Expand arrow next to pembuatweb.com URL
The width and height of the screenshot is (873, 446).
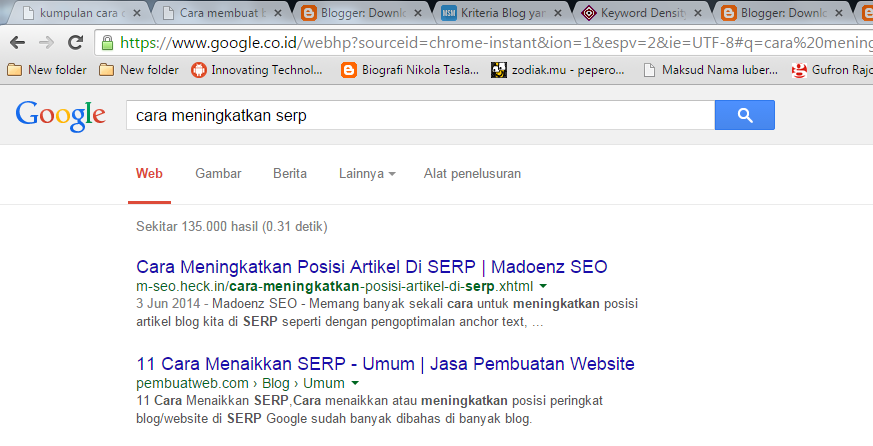click(x=355, y=383)
